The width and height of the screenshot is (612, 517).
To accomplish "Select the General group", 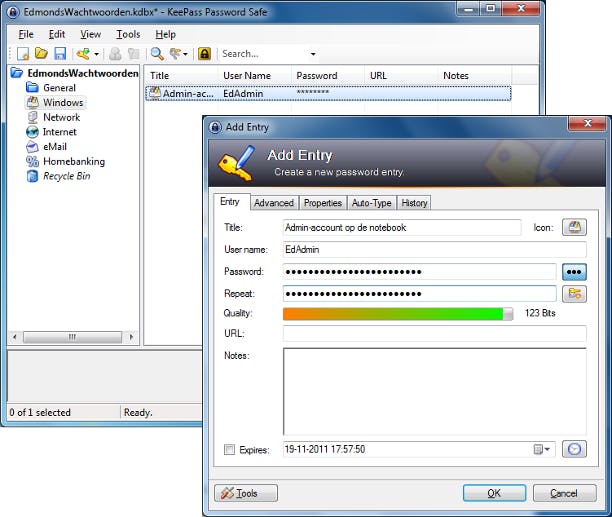I will (x=59, y=88).
